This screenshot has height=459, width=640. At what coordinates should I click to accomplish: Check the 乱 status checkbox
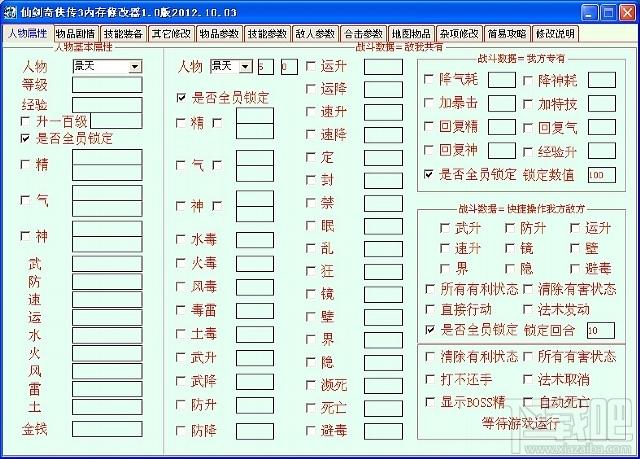pyautogui.click(x=311, y=248)
